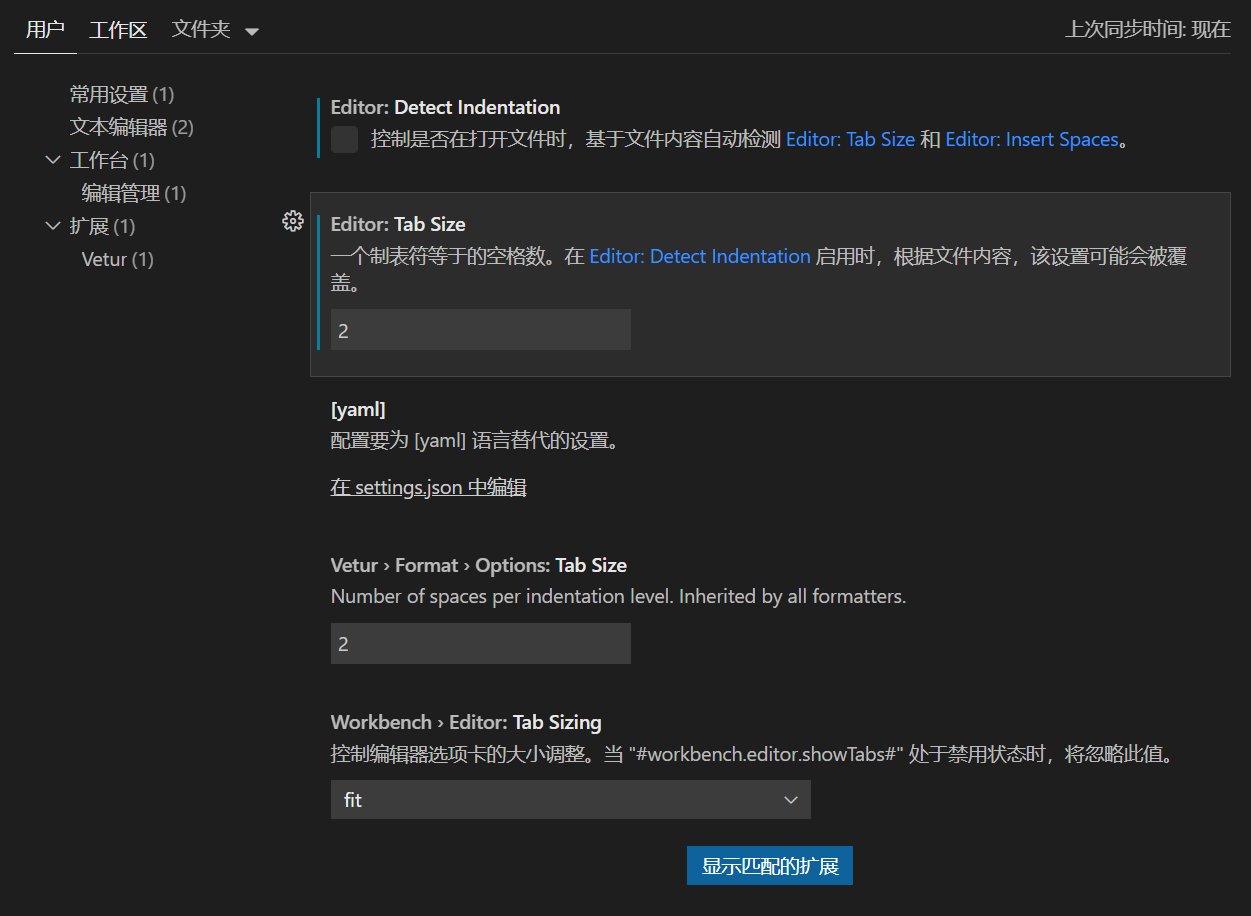Screen dimensions: 1251x916
Task: Select Vetur in the sidebar tree
Action: 117,259
